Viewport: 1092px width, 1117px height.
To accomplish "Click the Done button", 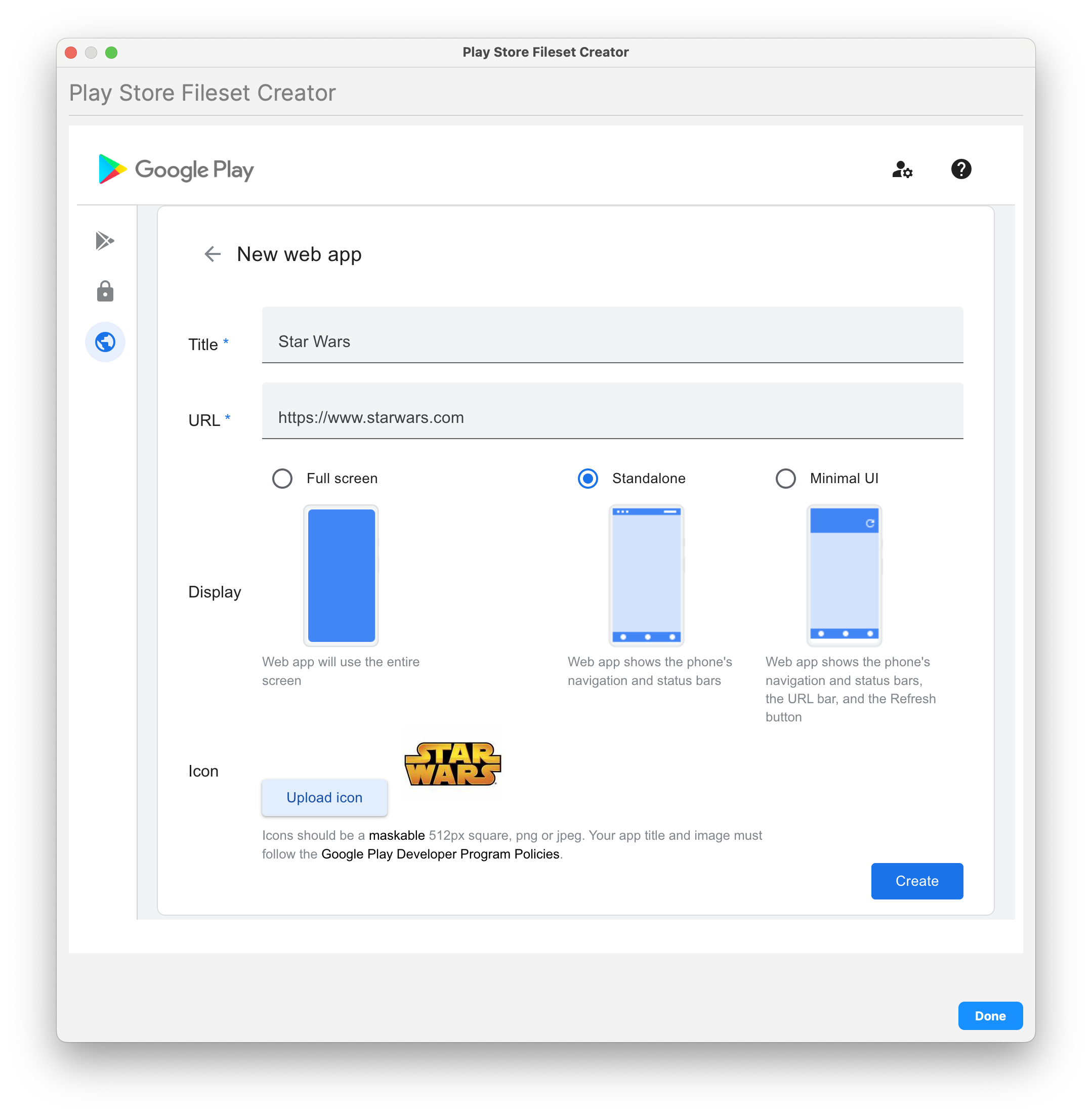I will pos(990,1016).
